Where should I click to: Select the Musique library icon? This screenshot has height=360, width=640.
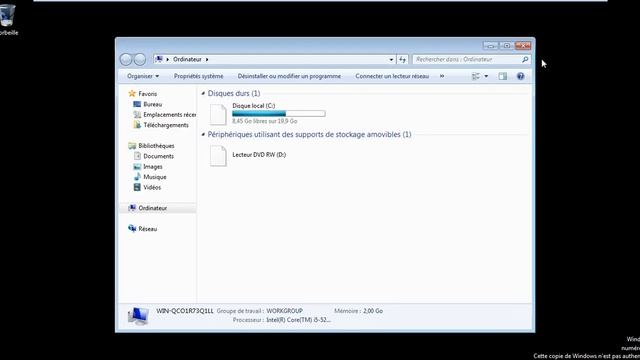coord(137,177)
